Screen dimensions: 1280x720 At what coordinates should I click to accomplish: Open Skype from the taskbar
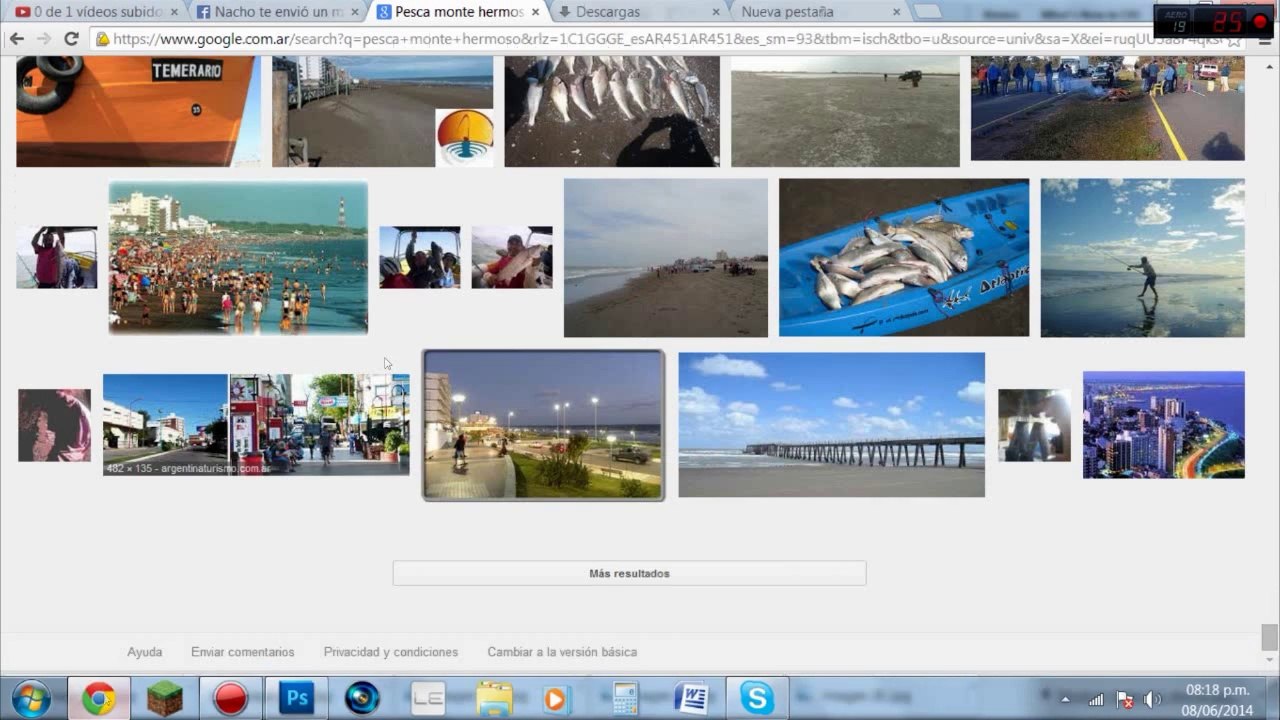point(757,698)
